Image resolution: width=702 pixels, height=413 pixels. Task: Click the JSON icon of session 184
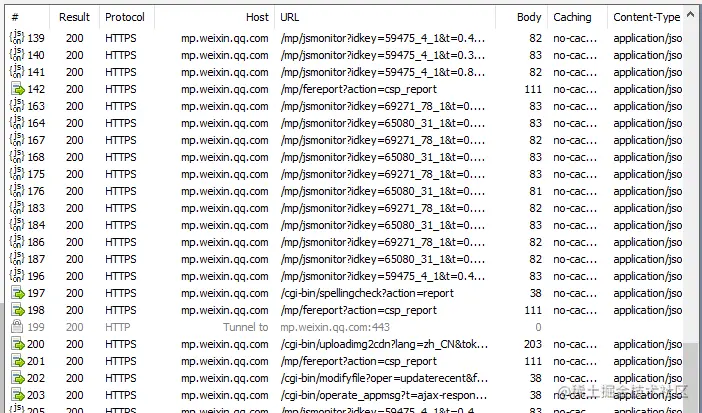[17, 225]
